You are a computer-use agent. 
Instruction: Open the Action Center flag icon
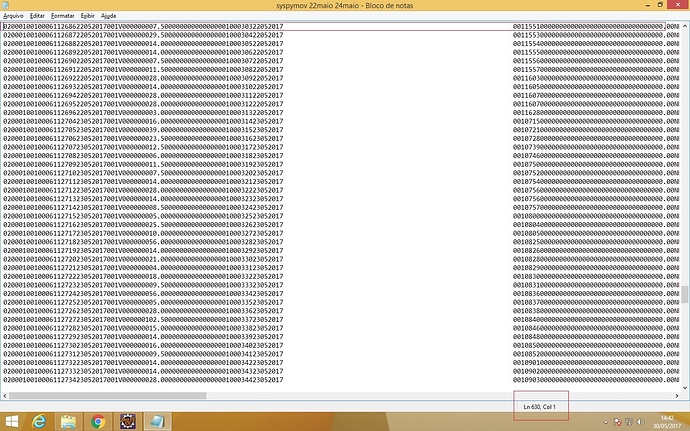point(617,422)
